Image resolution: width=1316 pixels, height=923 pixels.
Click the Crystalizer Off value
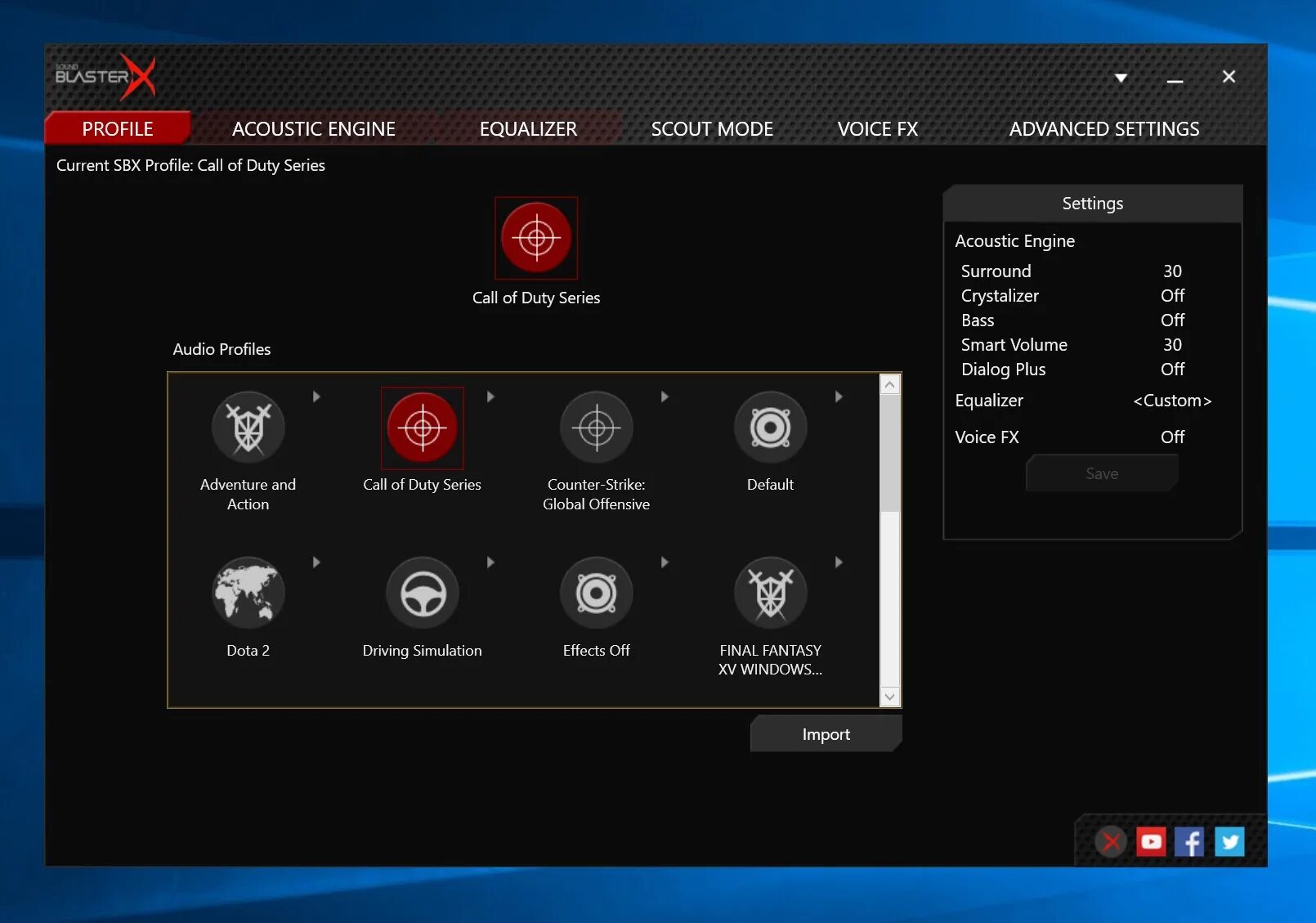pos(1172,296)
